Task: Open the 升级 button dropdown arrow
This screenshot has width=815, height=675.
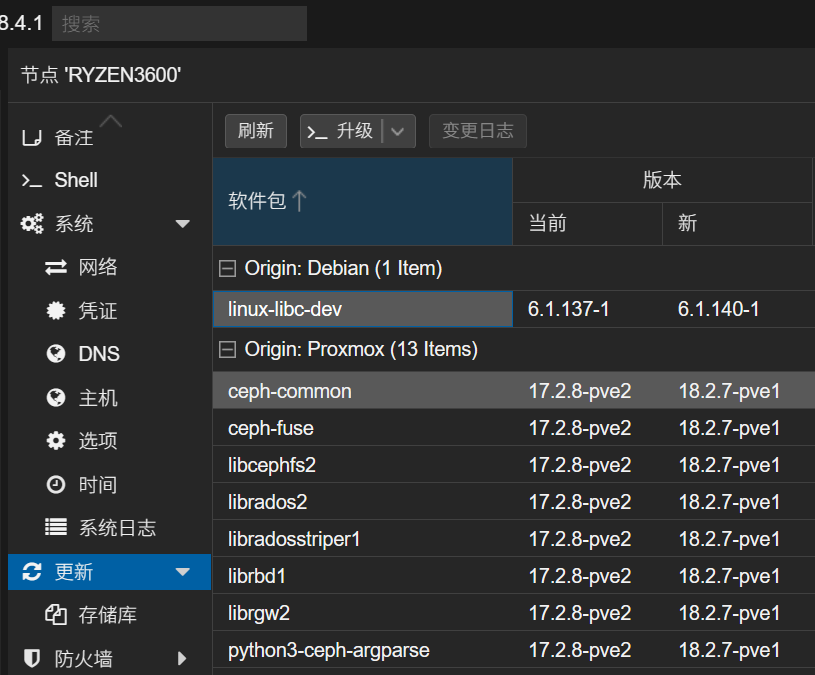Action: click(398, 131)
